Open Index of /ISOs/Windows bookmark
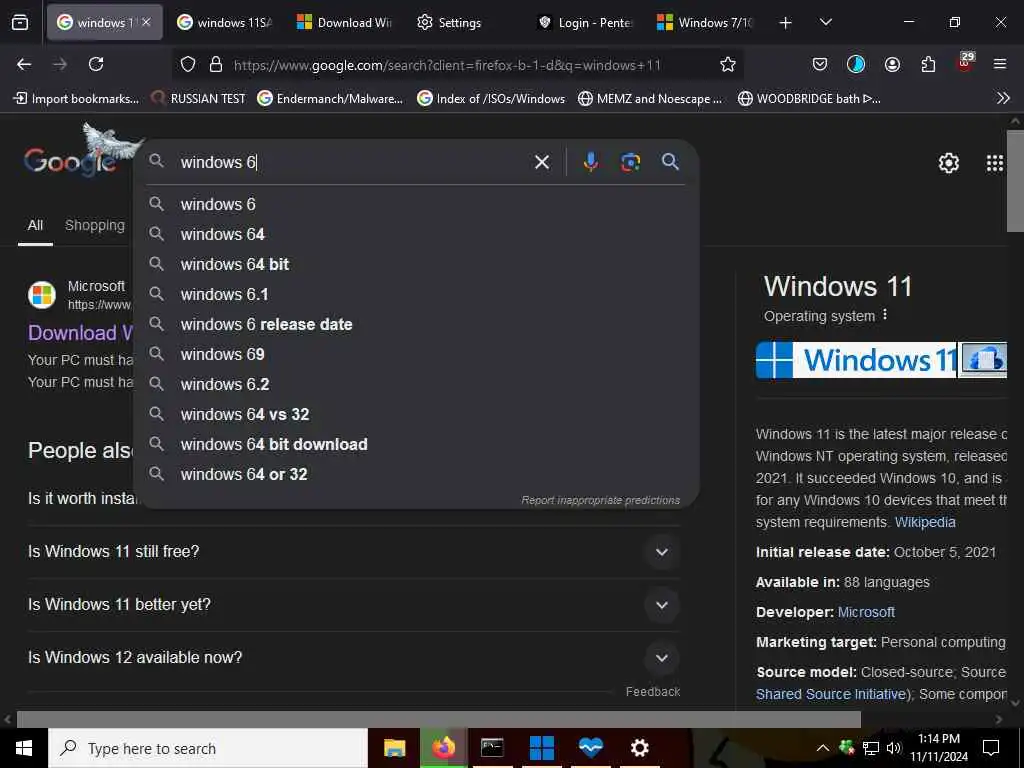The width and height of the screenshot is (1024, 768). [491, 99]
